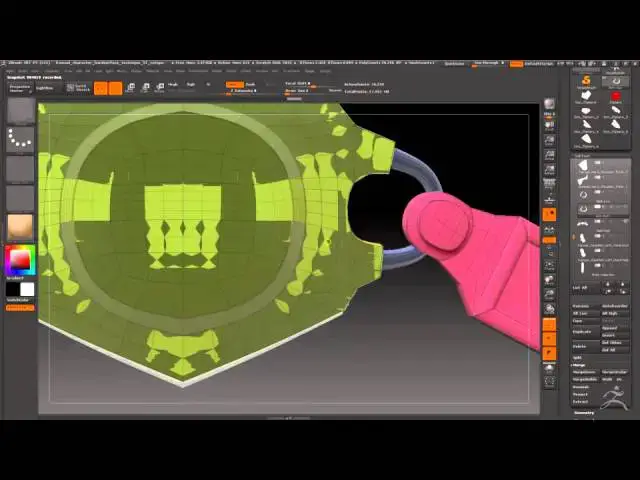
Task: Select the Scale transform icon
Action: click(145, 88)
